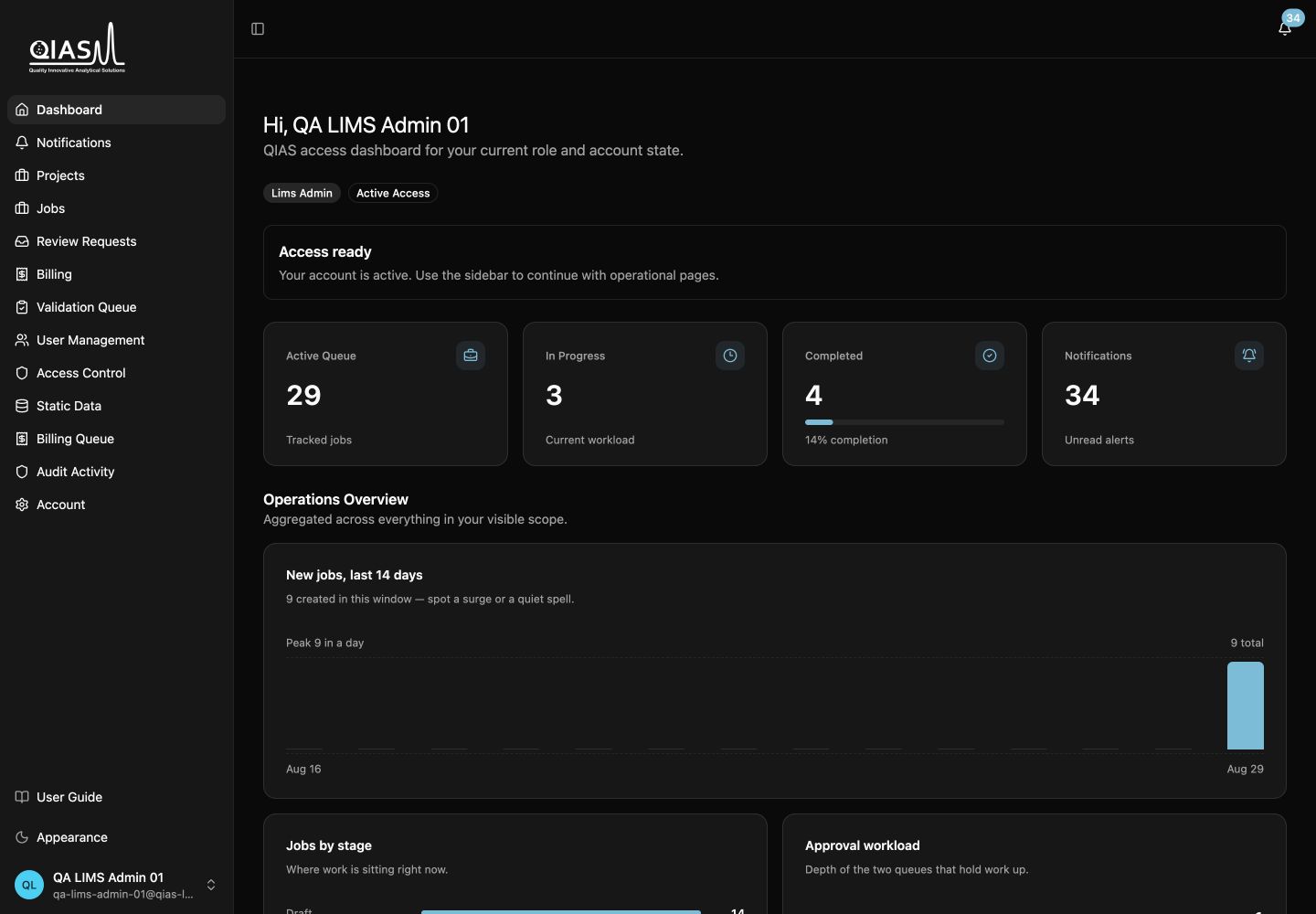
Task: Click the Notifications 34 value
Action: point(1082,395)
